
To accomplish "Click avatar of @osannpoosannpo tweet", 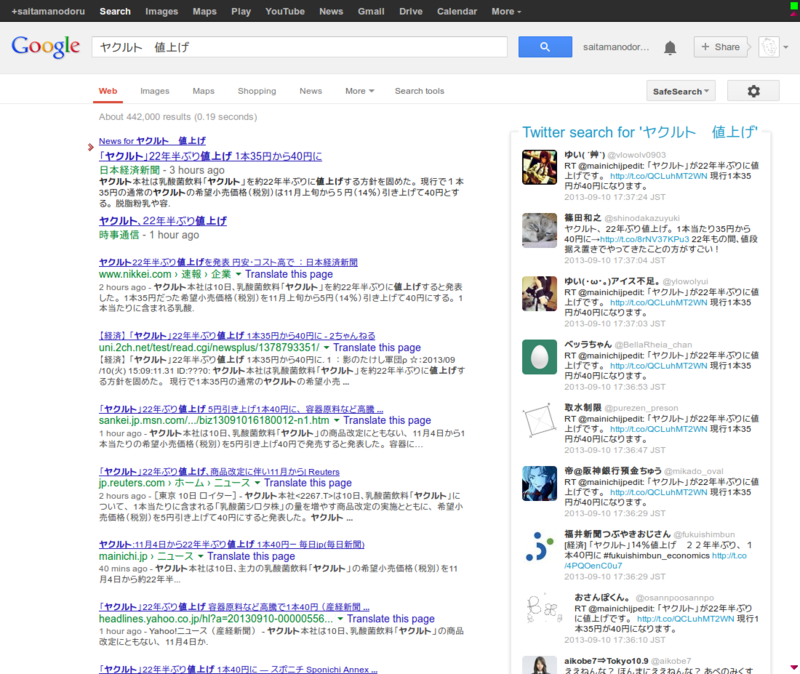I will click(x=543, y=608).
